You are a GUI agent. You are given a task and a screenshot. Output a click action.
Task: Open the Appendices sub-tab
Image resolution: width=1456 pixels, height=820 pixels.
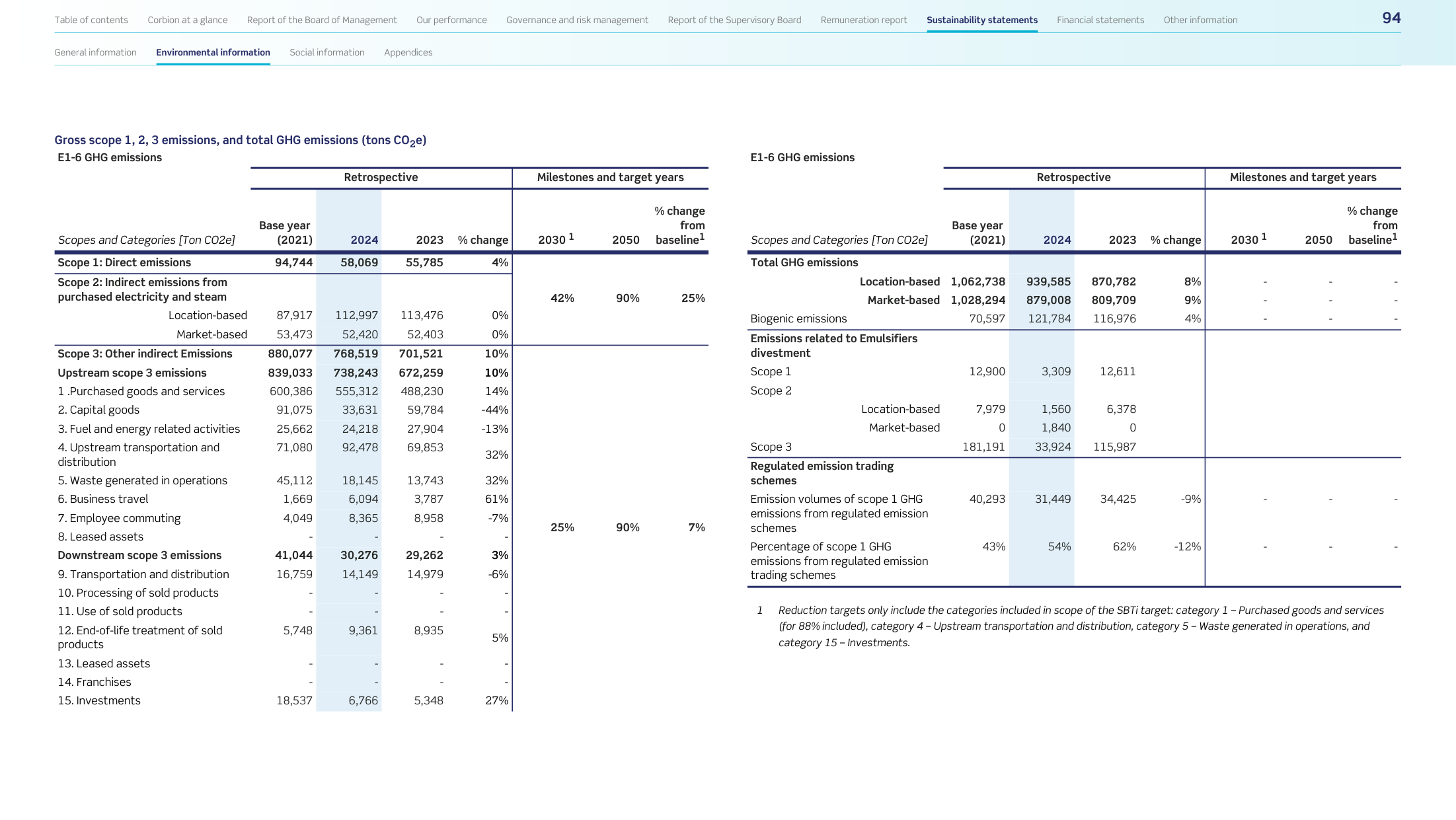(408, 52)
